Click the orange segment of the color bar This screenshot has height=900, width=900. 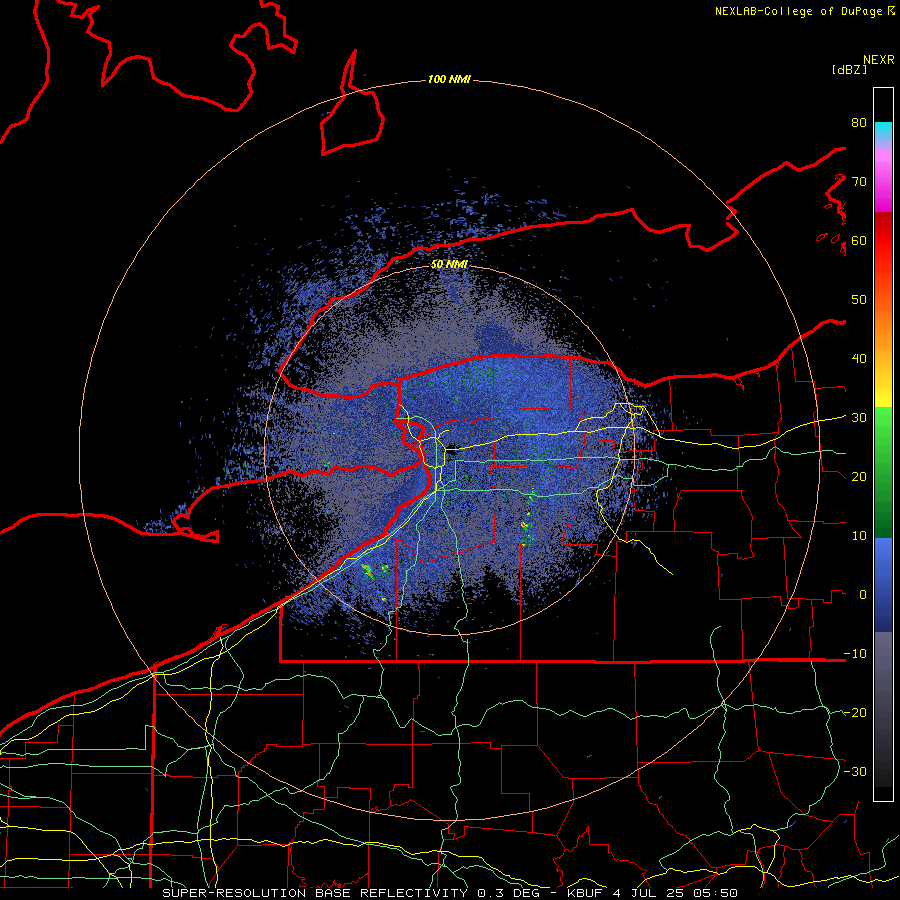coord(883,321)
